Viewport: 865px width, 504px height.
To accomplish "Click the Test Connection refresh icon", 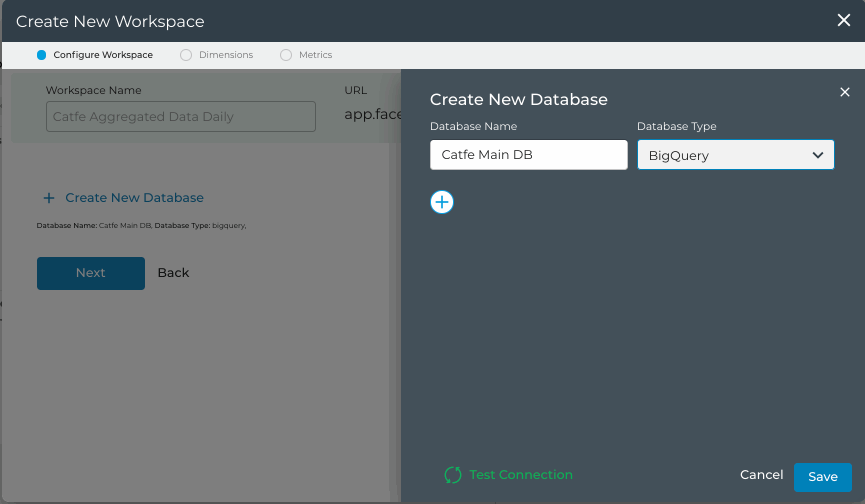I will (453, 475).
